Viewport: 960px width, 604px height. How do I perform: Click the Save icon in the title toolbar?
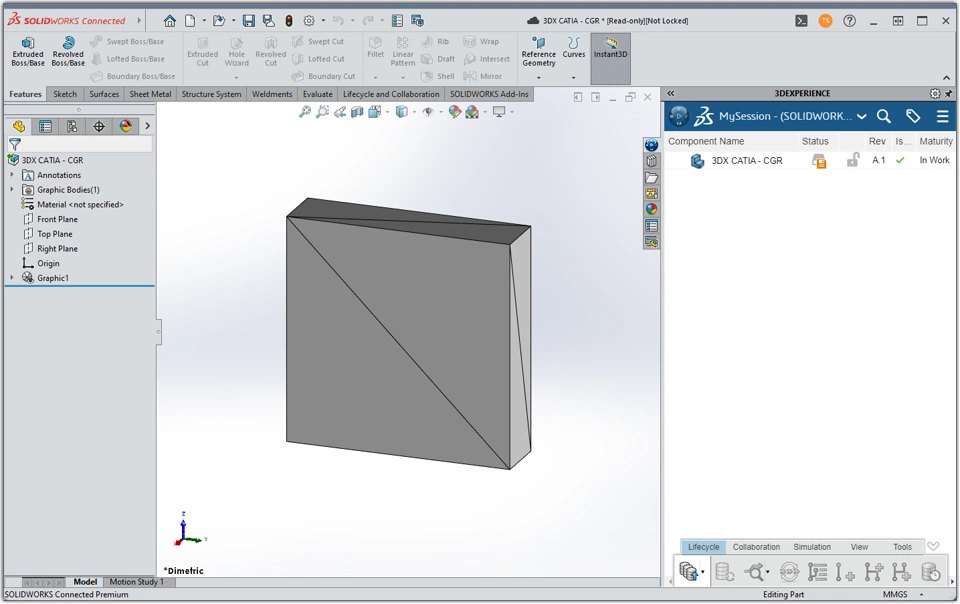[249, 21]
